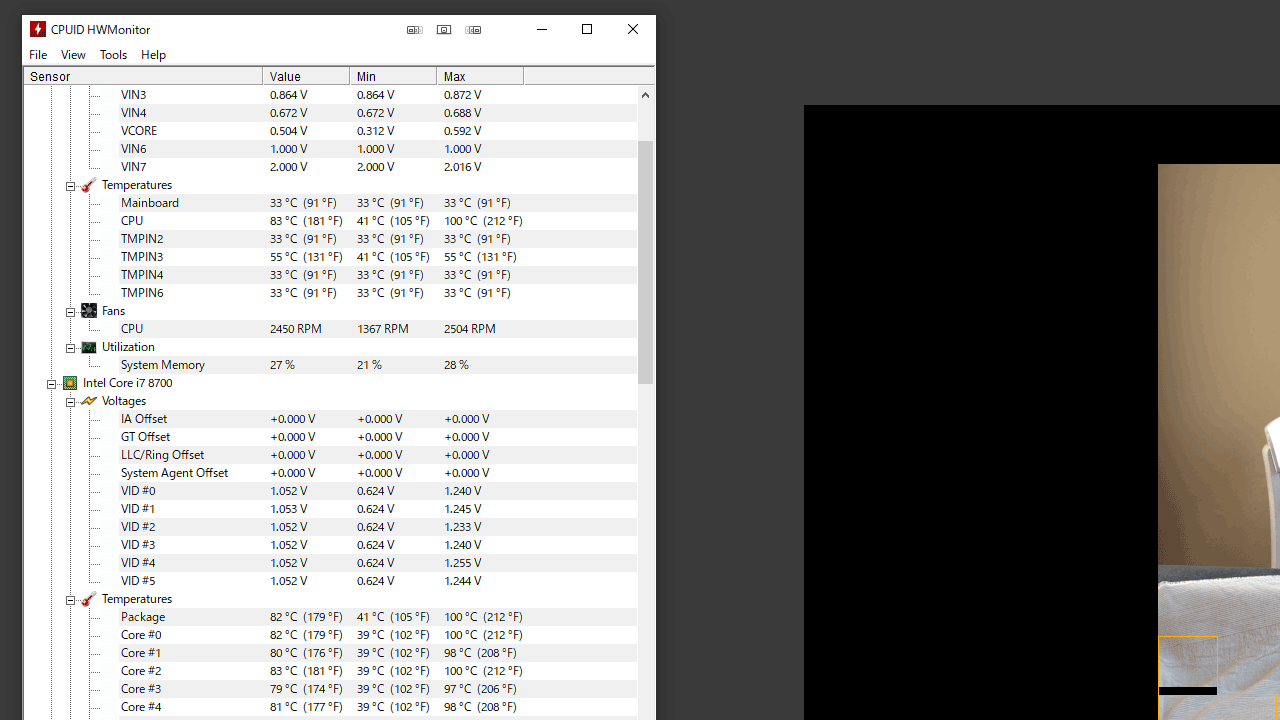Click the Value column header

(305, 76)
